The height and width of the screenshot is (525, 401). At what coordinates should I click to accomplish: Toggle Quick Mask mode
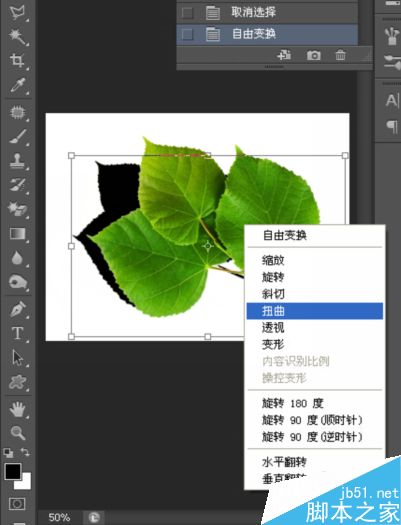coord(17,504)
